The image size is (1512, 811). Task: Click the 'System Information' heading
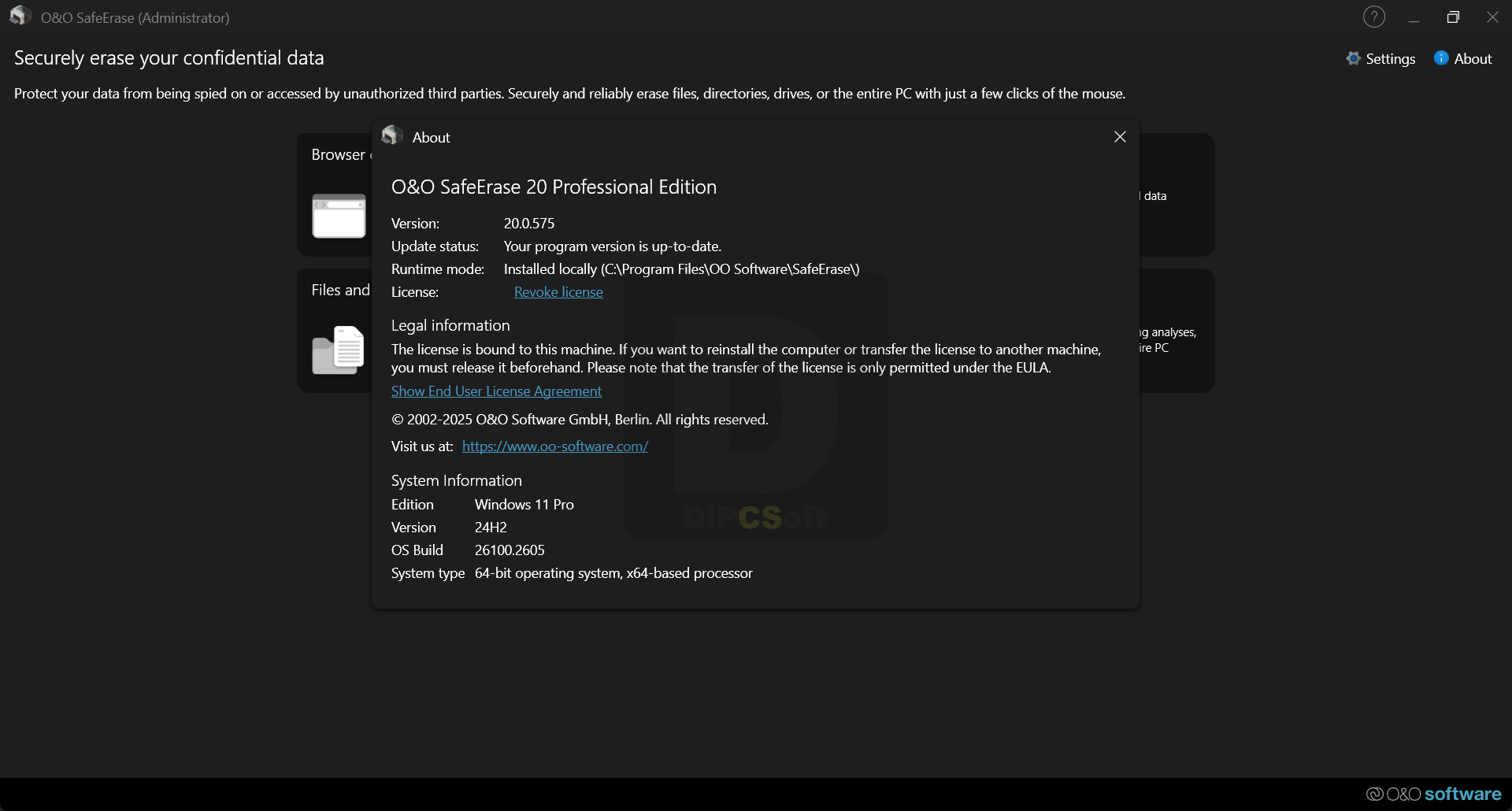[457, 480]
